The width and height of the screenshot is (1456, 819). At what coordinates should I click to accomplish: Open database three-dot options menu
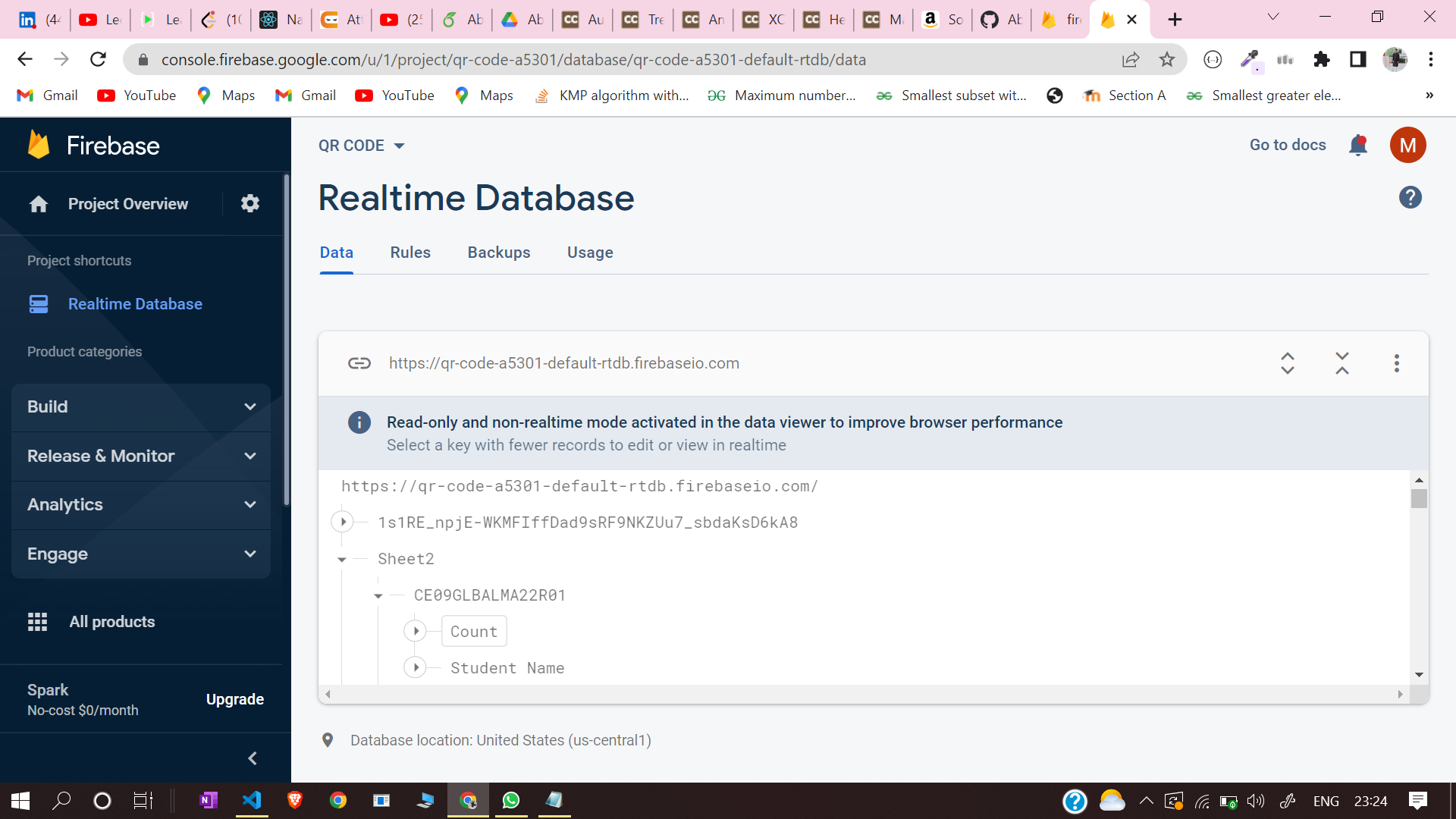pos(1396,363)
